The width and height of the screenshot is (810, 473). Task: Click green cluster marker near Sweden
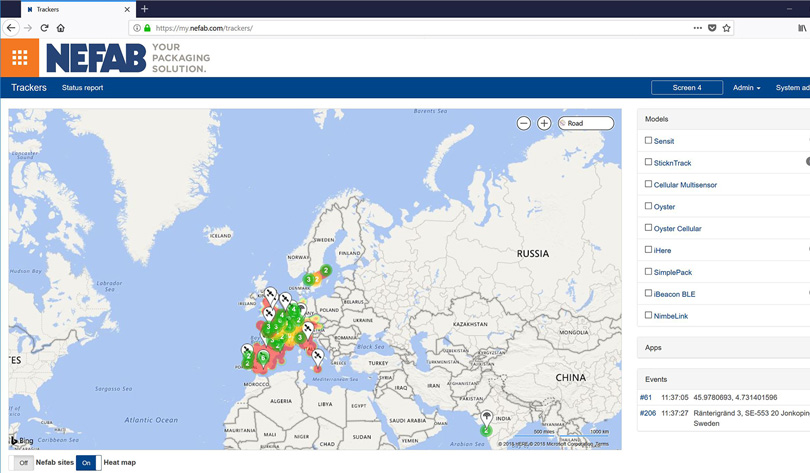326,270
